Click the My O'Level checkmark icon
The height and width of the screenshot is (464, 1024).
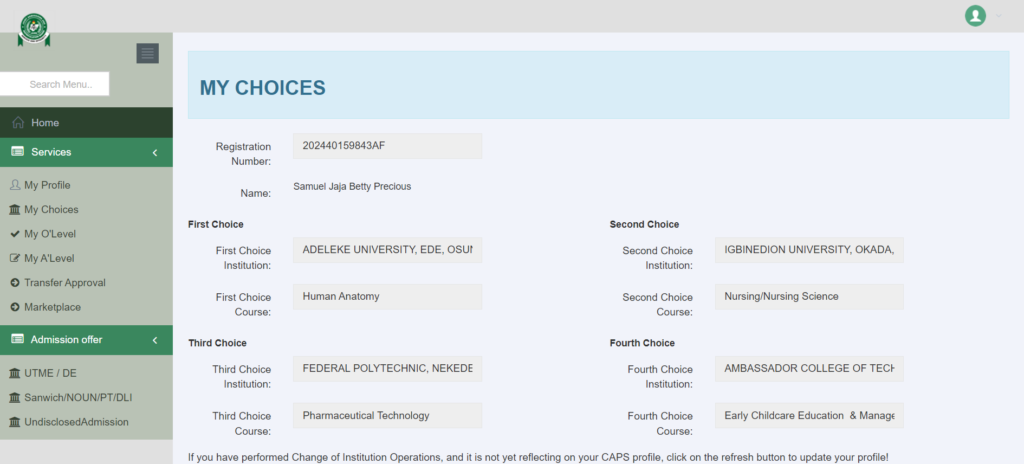coord(15,234)
